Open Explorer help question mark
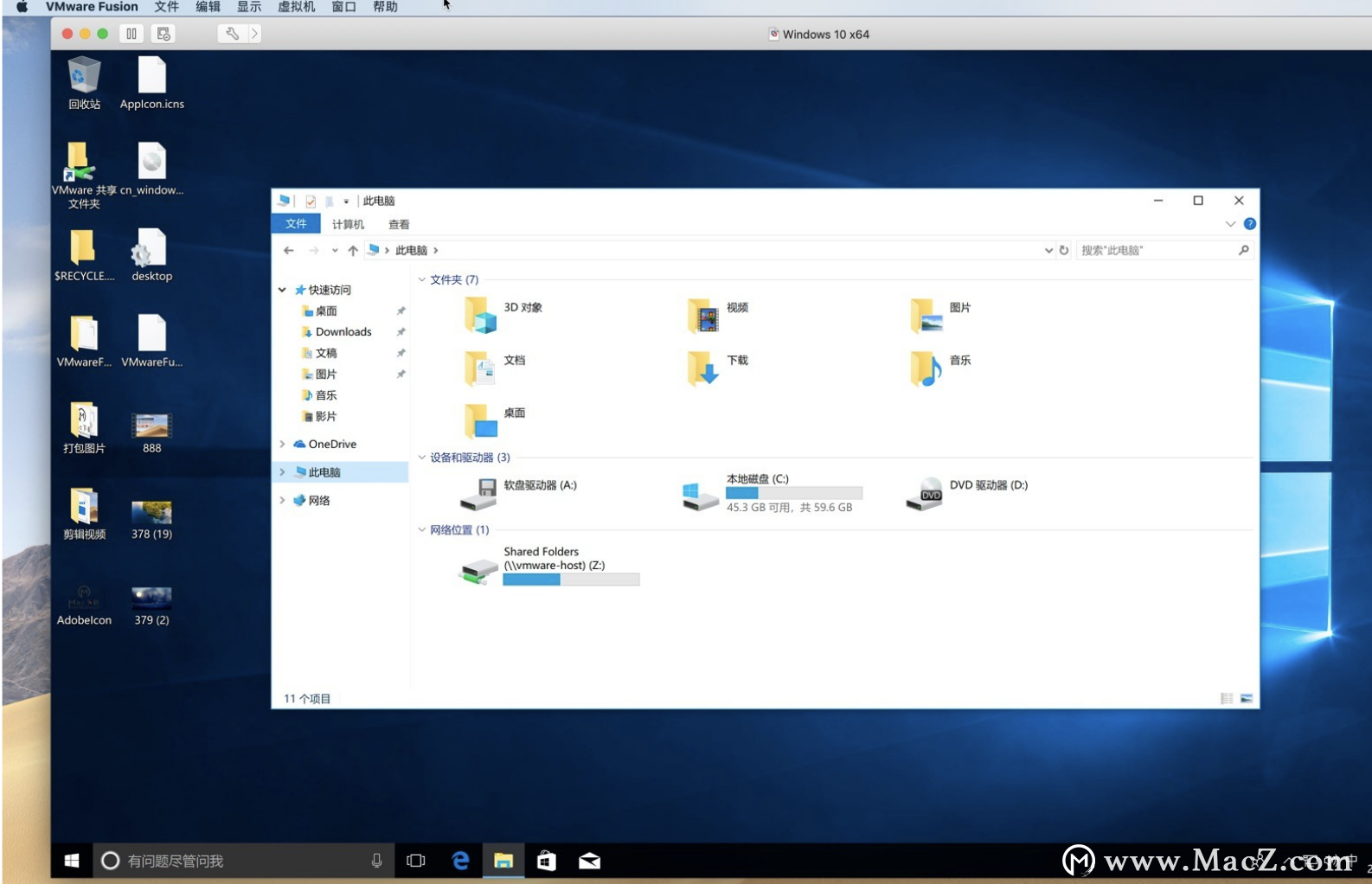 coord(1249,224)
